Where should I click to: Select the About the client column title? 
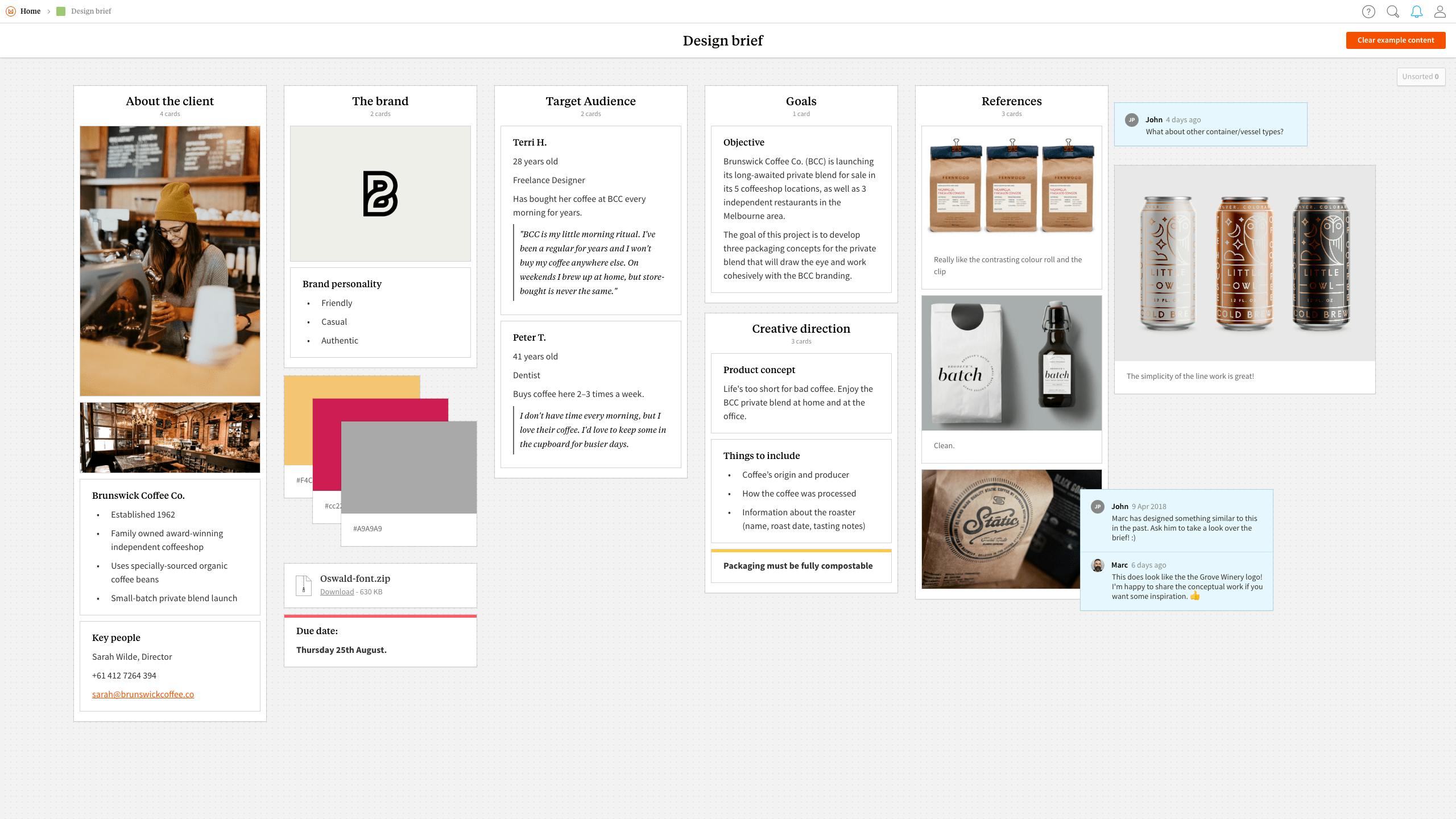[169, 101]
